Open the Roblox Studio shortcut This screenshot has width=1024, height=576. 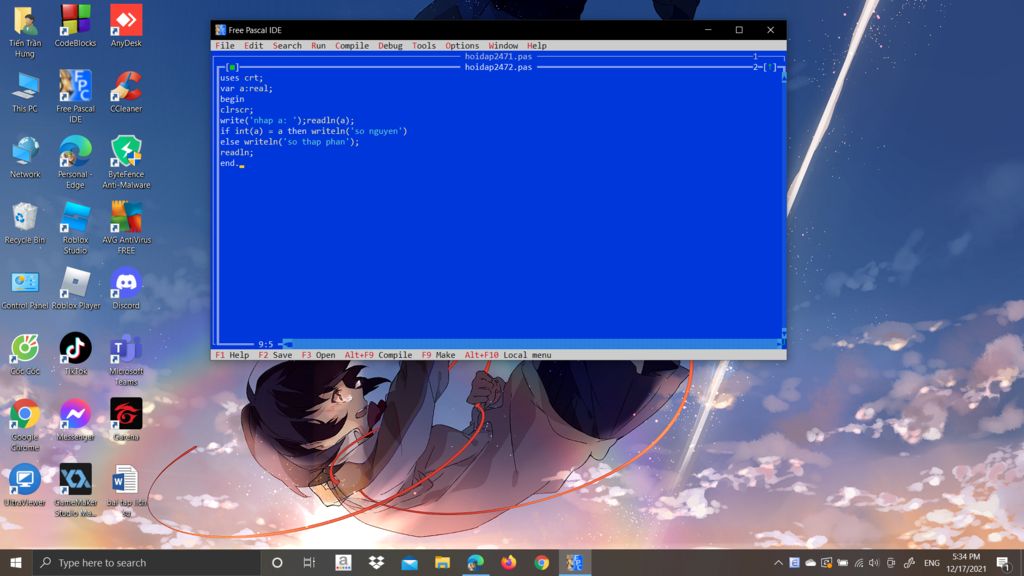coord(75,227)
